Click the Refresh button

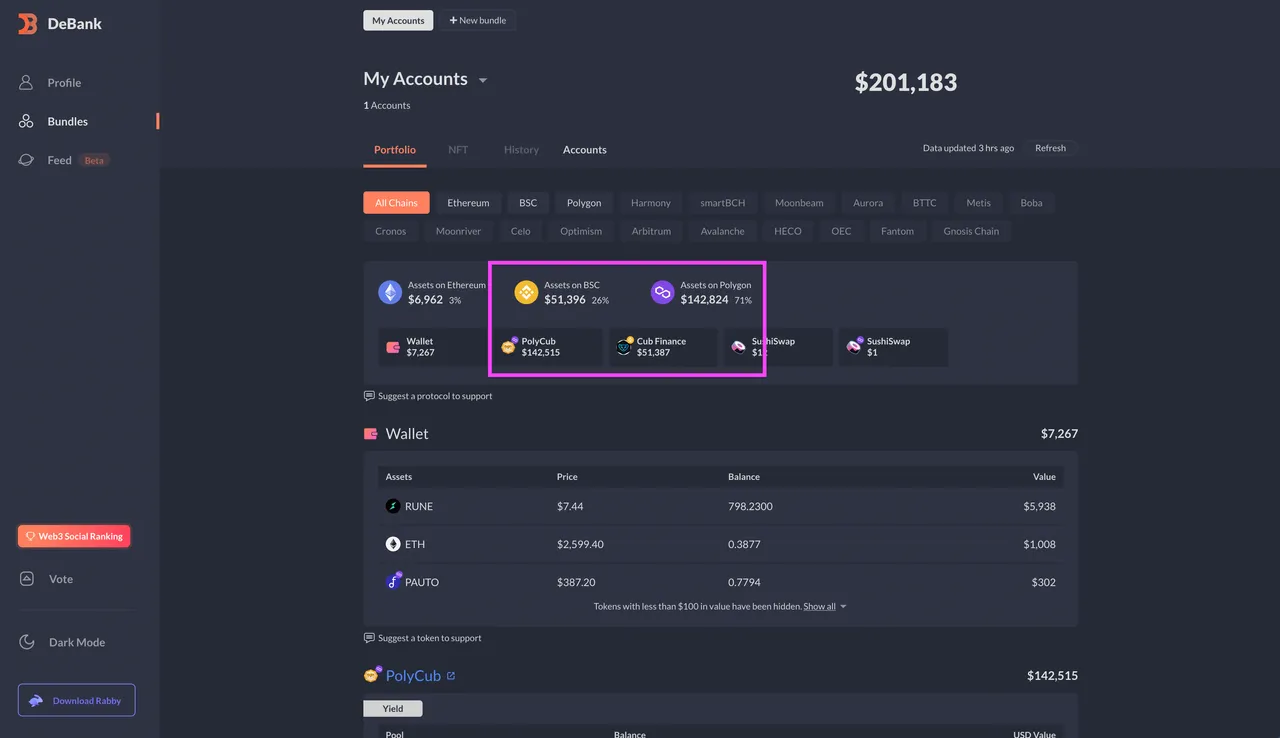[x=1050, y=148]
